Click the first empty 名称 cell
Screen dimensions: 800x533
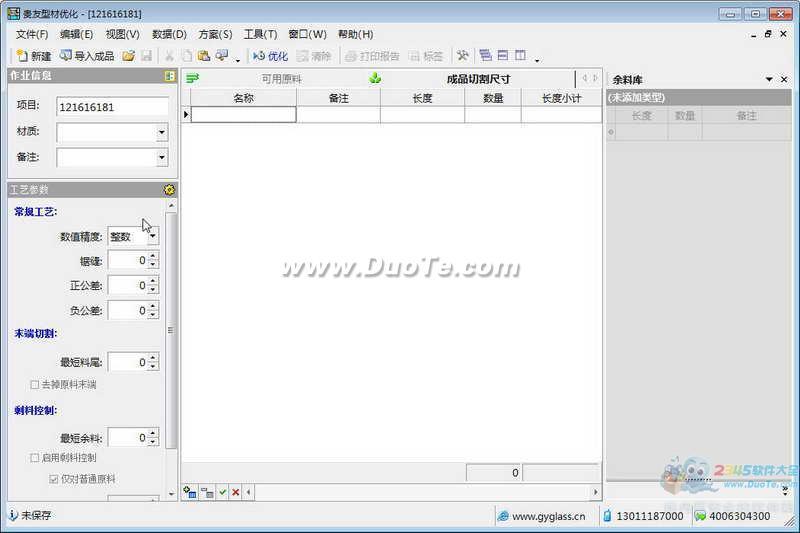point(243,115)
